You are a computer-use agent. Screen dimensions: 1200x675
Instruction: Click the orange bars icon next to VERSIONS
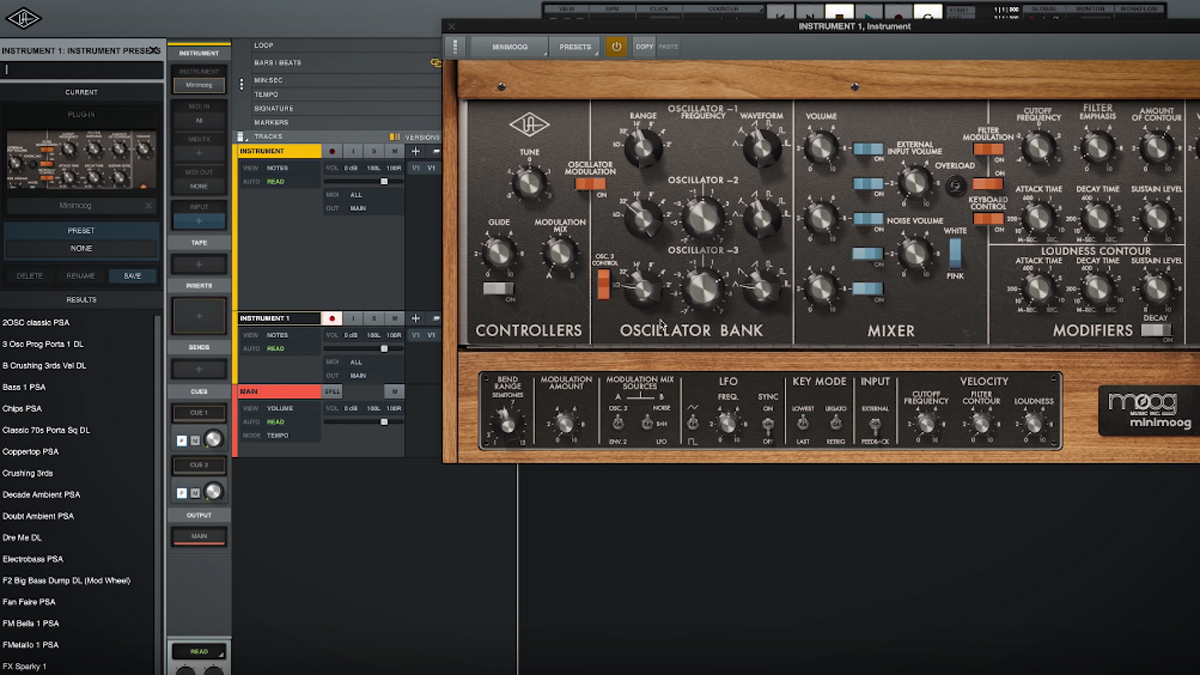tap(395, 136)
